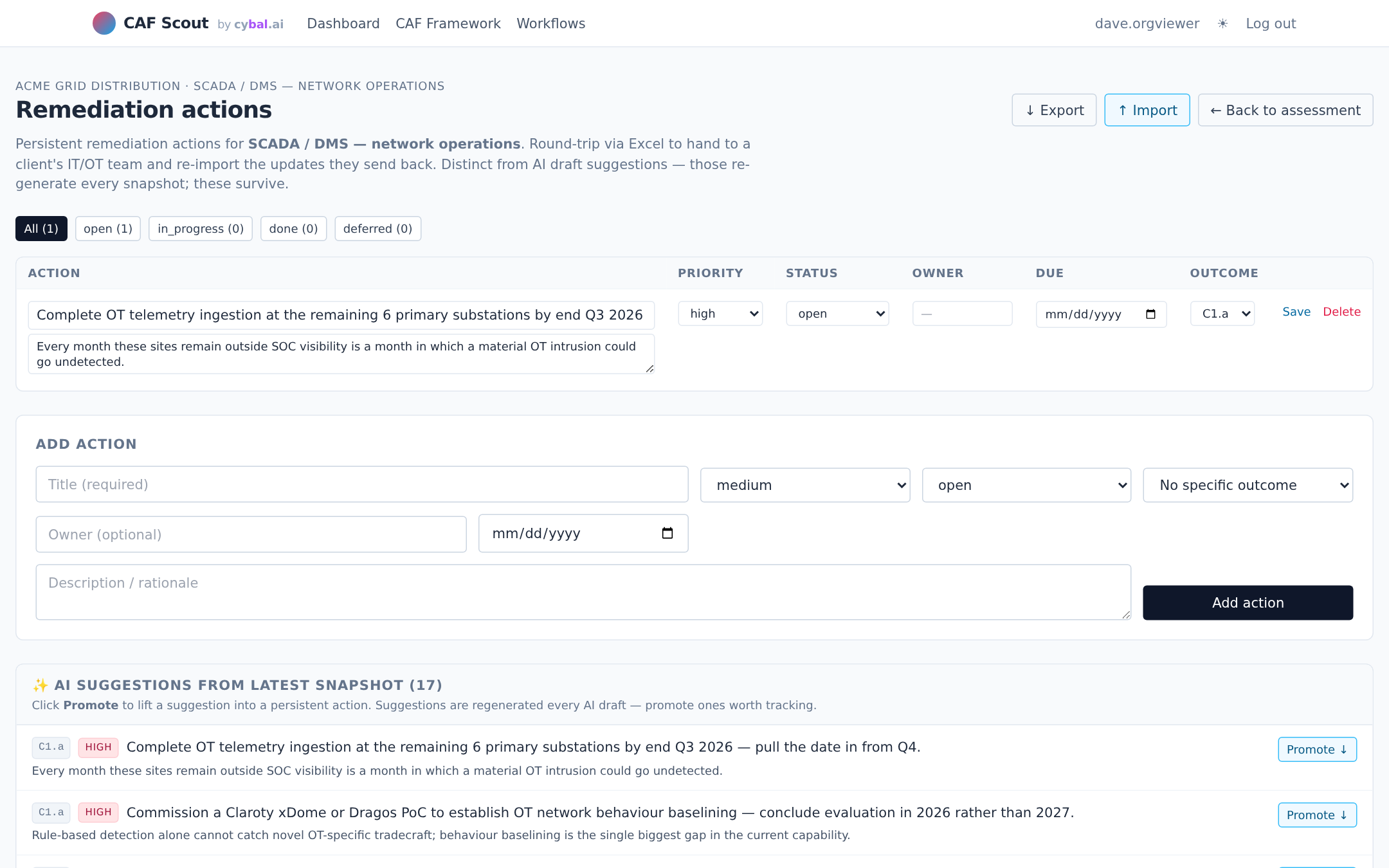Select the open (1) status filter
This screenshot has width=1389, height=868.
click(x=107, y=228)
